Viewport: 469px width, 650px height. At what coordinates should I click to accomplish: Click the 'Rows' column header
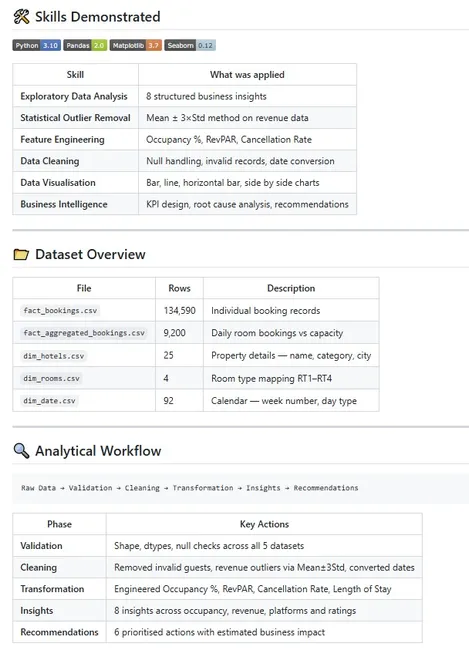179,288
